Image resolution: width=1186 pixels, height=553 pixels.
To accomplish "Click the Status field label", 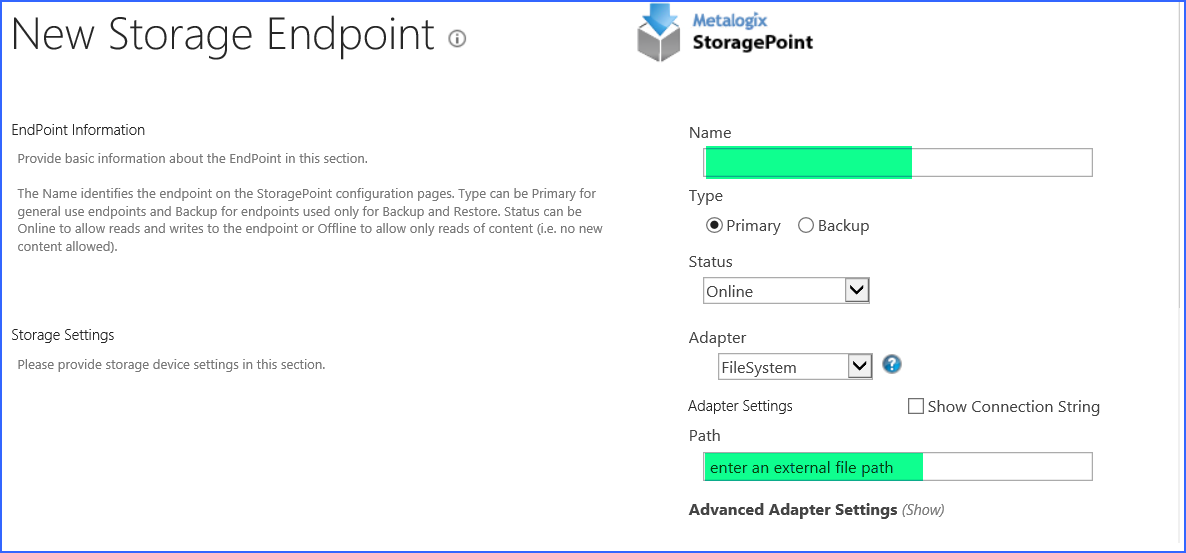I will coord(711,263).
